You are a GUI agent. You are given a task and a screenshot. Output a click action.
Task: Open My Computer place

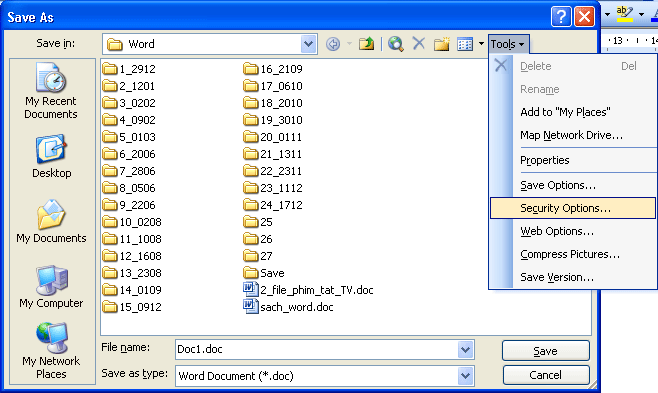coord(51,286)
